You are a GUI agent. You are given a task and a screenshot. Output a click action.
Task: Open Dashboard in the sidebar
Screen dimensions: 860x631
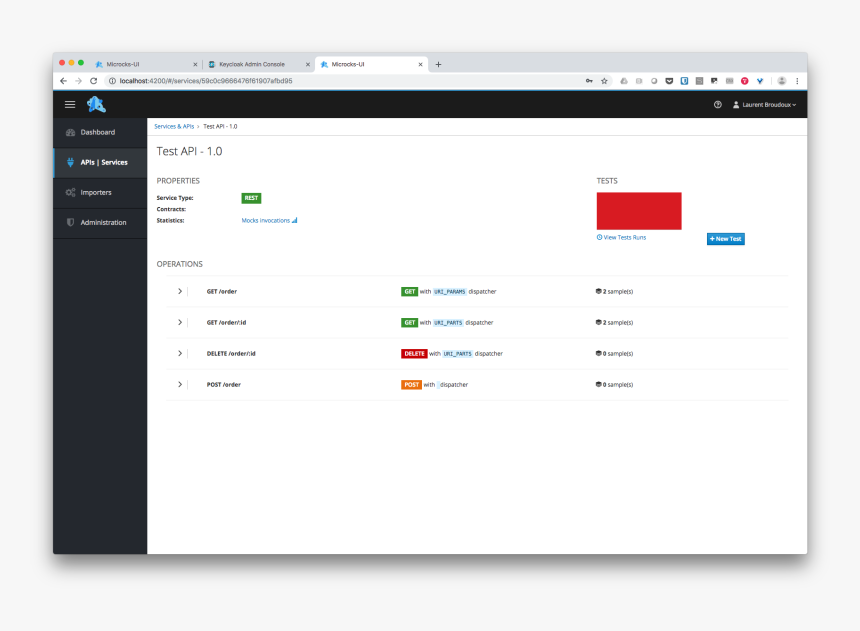97,132
